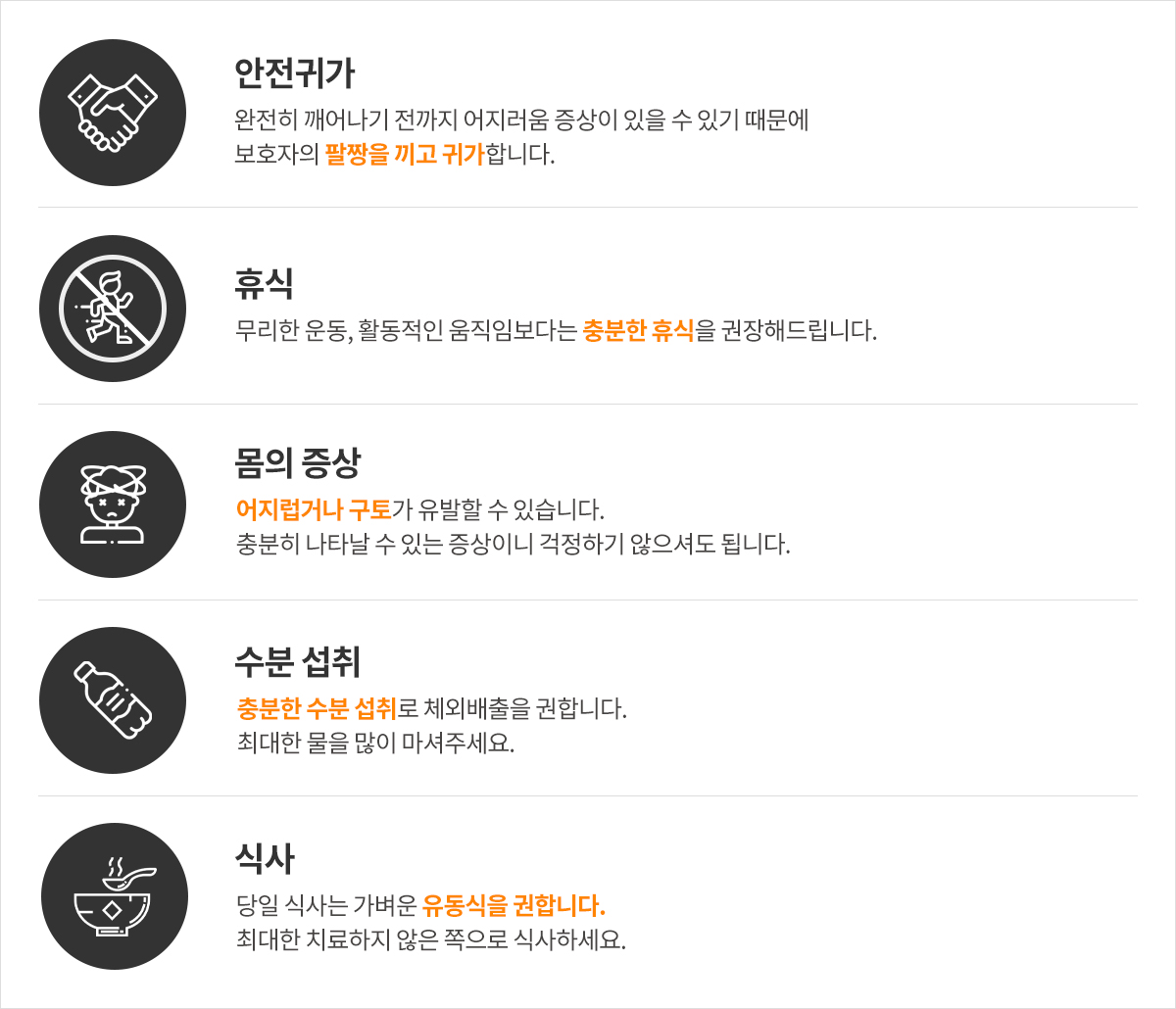Click orange text 유동식을 권합니다
Screen dimensions: 1176x1009
514,903
